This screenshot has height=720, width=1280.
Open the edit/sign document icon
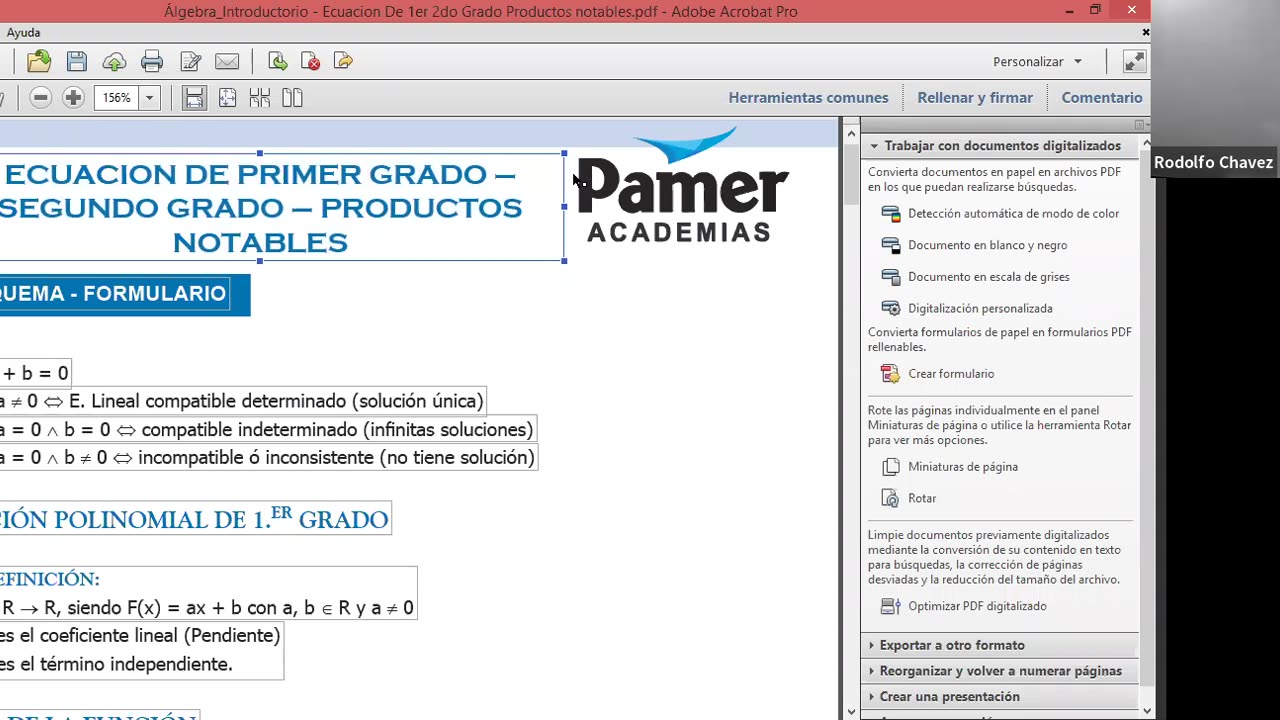[190, 62]
